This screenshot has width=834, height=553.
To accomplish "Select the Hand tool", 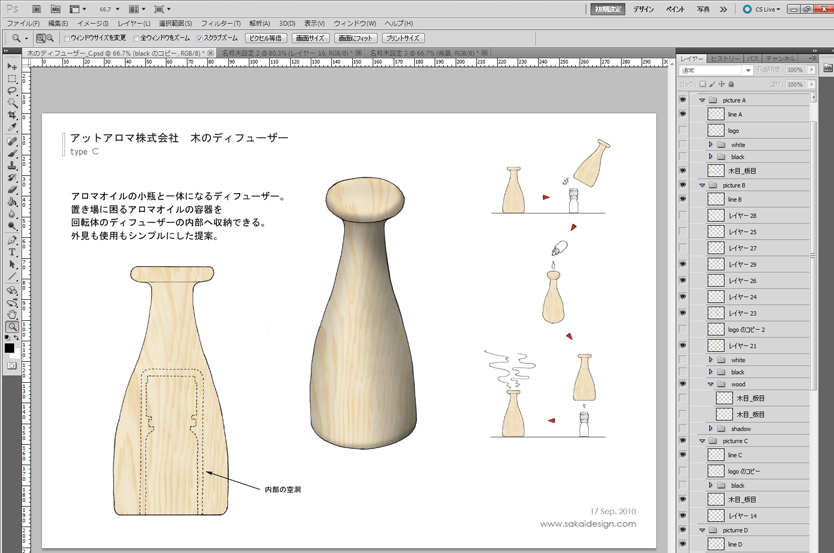I will click(x=12, y=314).
